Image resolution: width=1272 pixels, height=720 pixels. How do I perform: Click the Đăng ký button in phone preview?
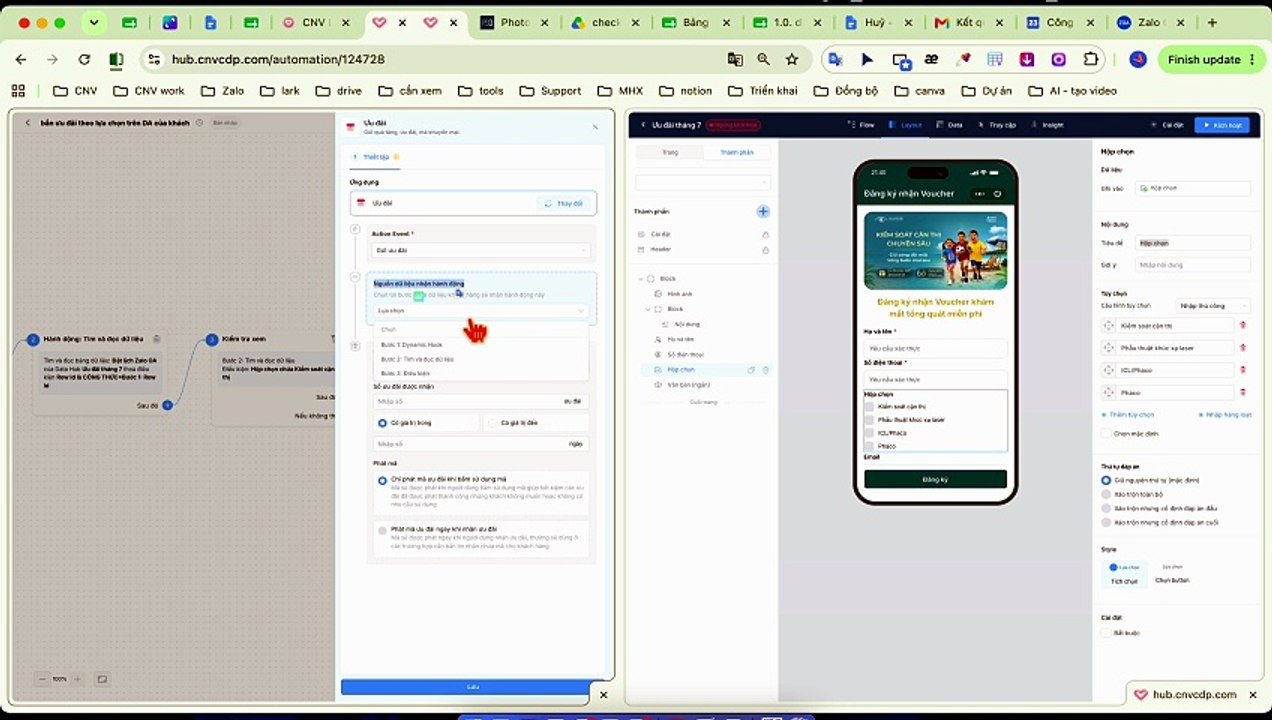(935, 480)
